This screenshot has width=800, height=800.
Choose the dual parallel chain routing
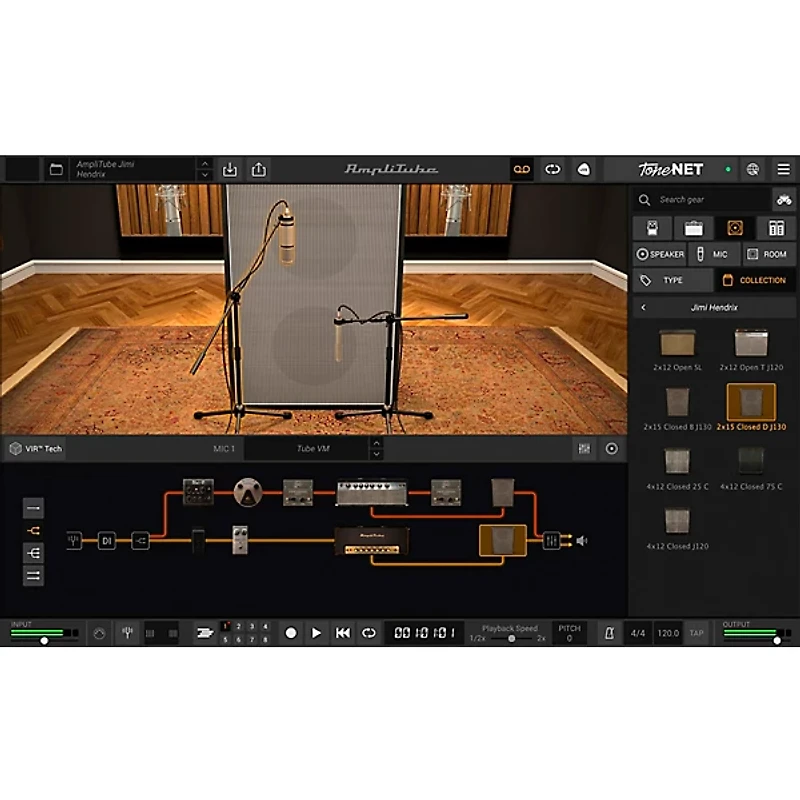point(33,576)
